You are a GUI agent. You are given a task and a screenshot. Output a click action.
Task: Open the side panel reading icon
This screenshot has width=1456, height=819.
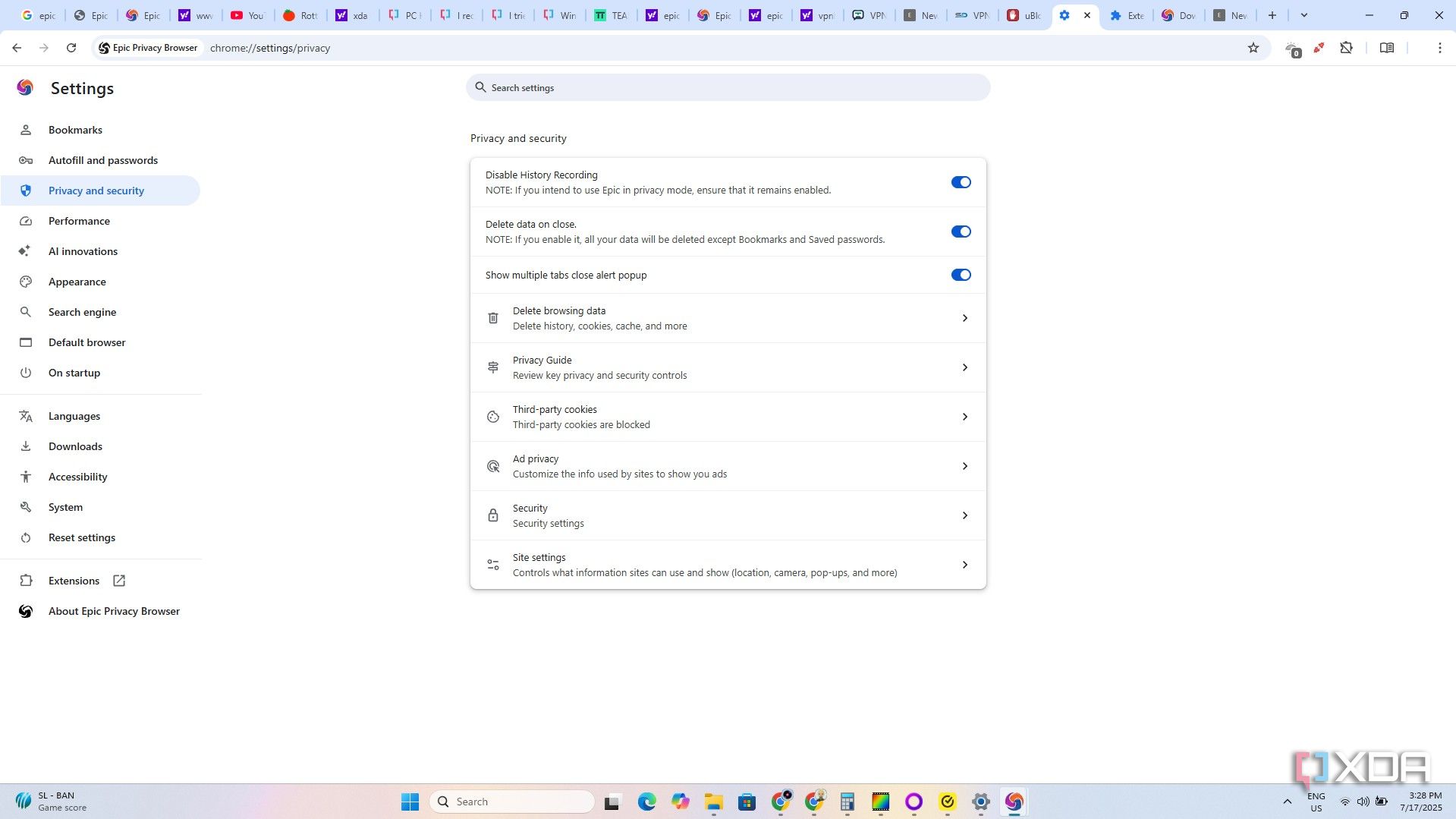pyautogui.click(x=1387, y=48)
